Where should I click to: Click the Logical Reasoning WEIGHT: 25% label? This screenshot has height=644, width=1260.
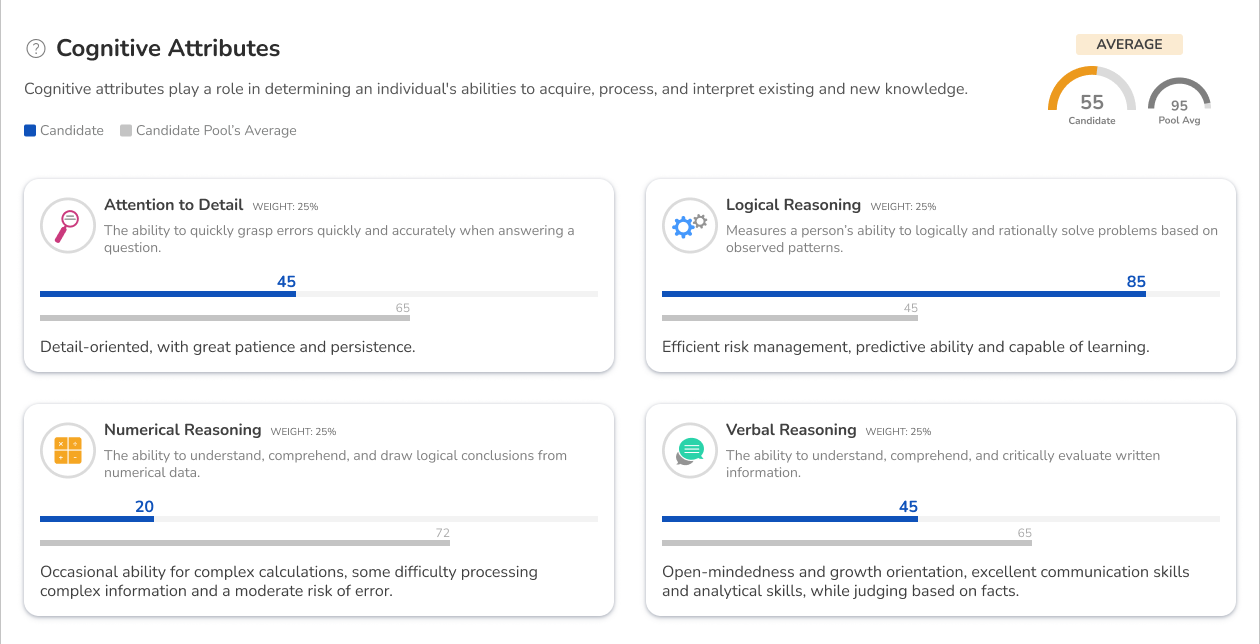pyautogui.click(x=903, y=207)
